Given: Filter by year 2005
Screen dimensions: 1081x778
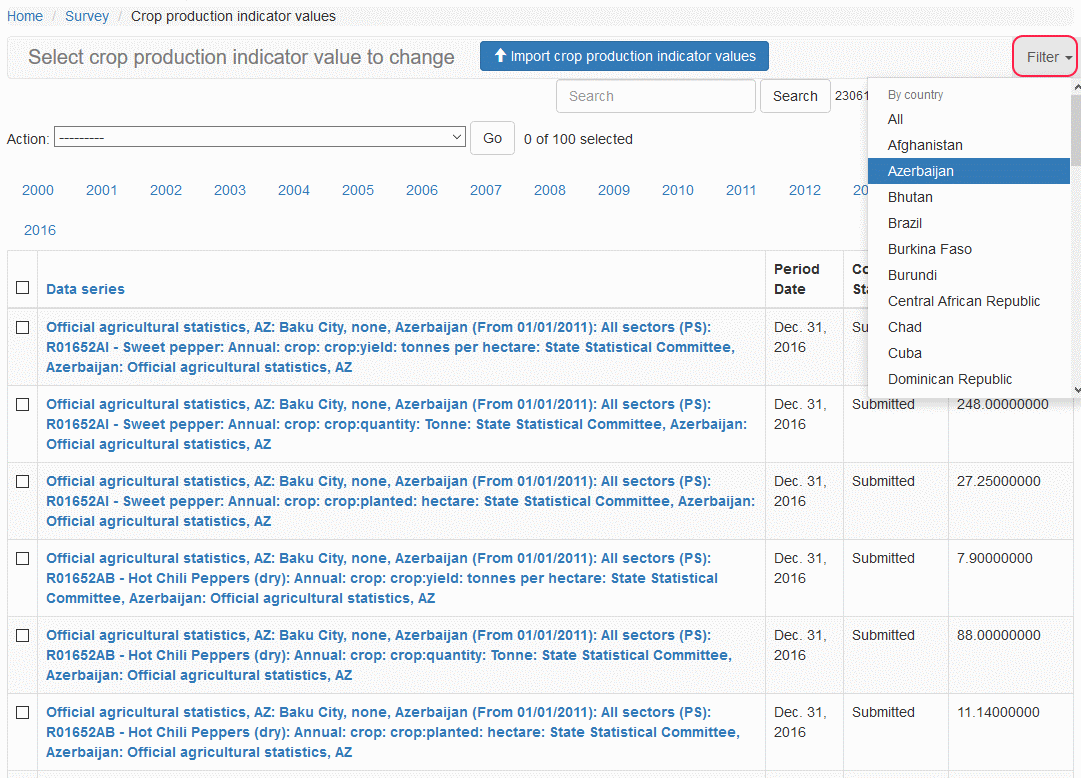Looking at the screenshot, I should [x=358, y=190].
